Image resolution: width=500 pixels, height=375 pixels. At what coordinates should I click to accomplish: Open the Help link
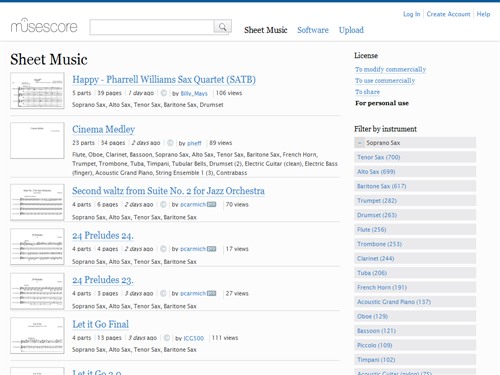pos(483,14)
